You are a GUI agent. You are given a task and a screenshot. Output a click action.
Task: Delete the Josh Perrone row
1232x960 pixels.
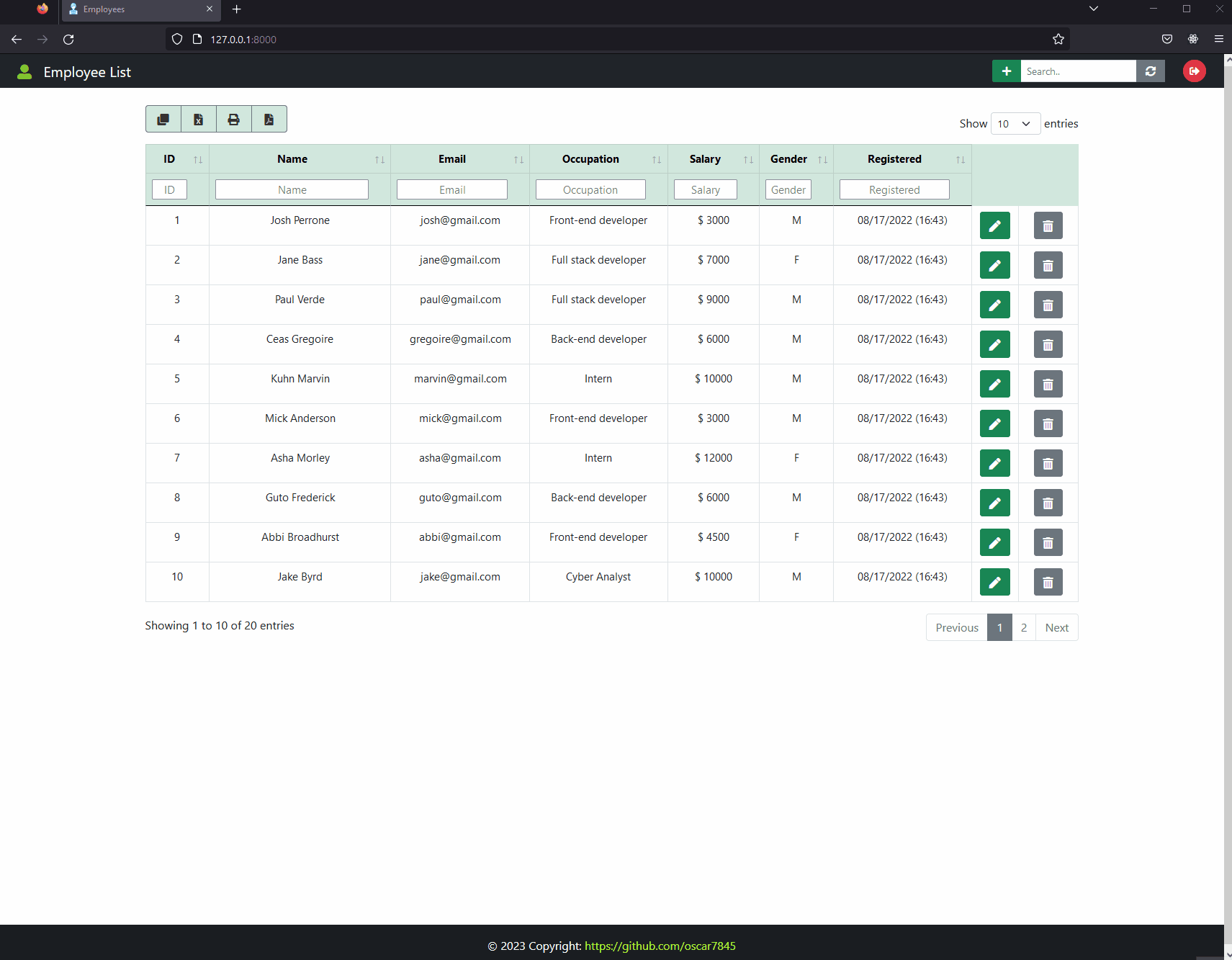[1048, 225]
